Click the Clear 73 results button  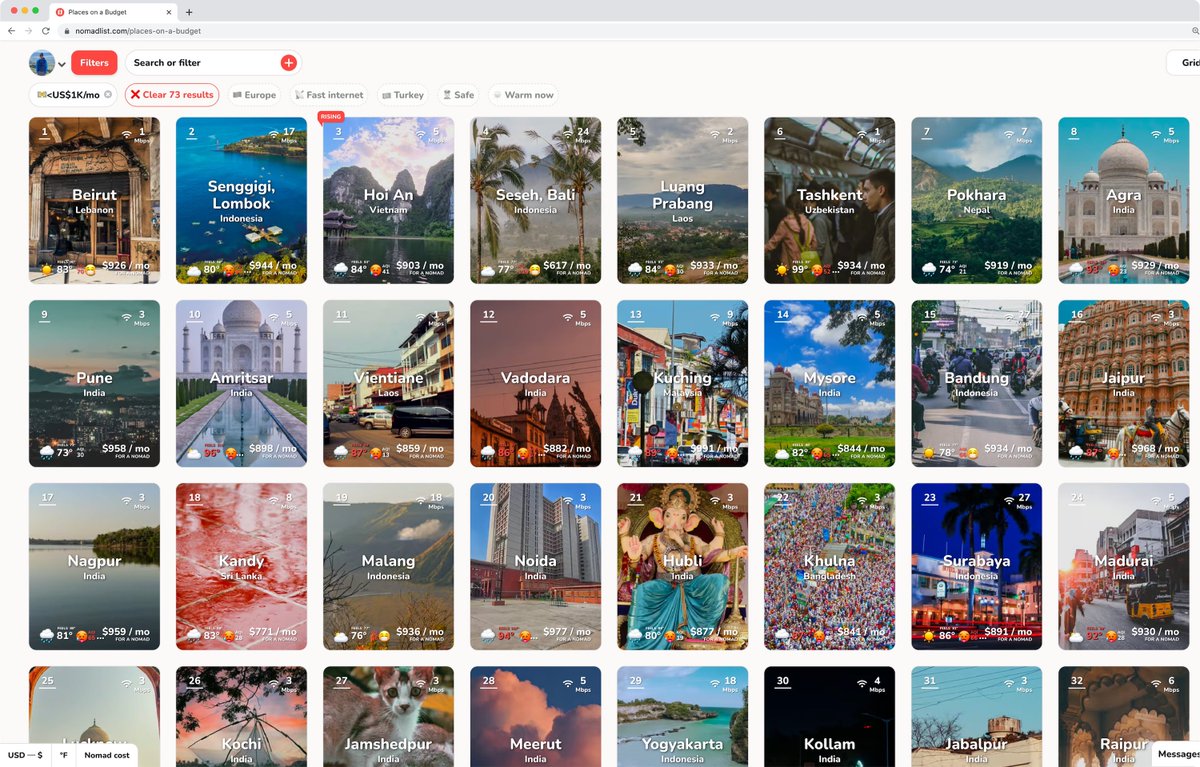pyautogui.click(x=172, y=95)
